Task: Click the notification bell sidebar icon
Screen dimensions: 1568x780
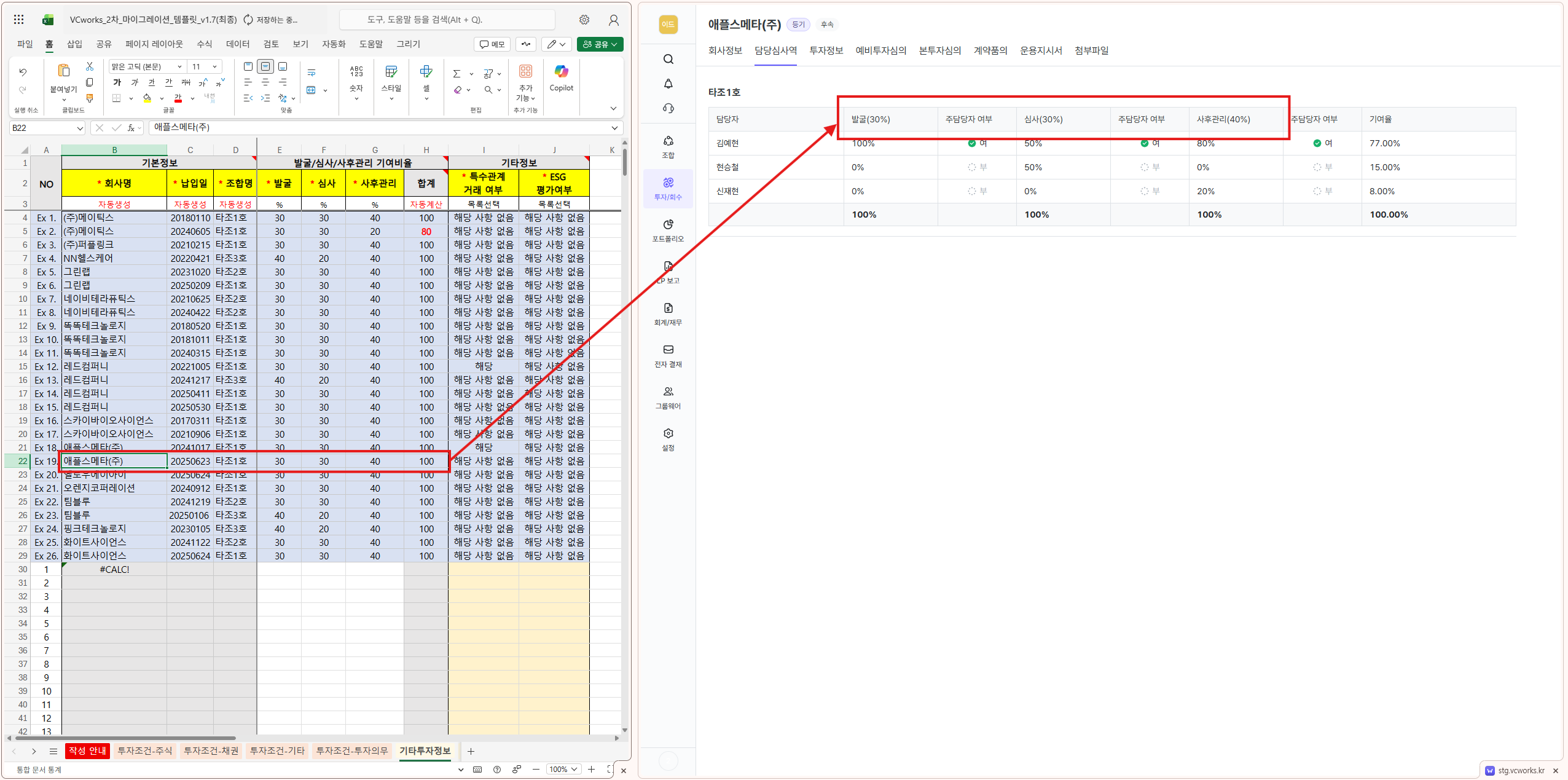Action: pos(668,84)
